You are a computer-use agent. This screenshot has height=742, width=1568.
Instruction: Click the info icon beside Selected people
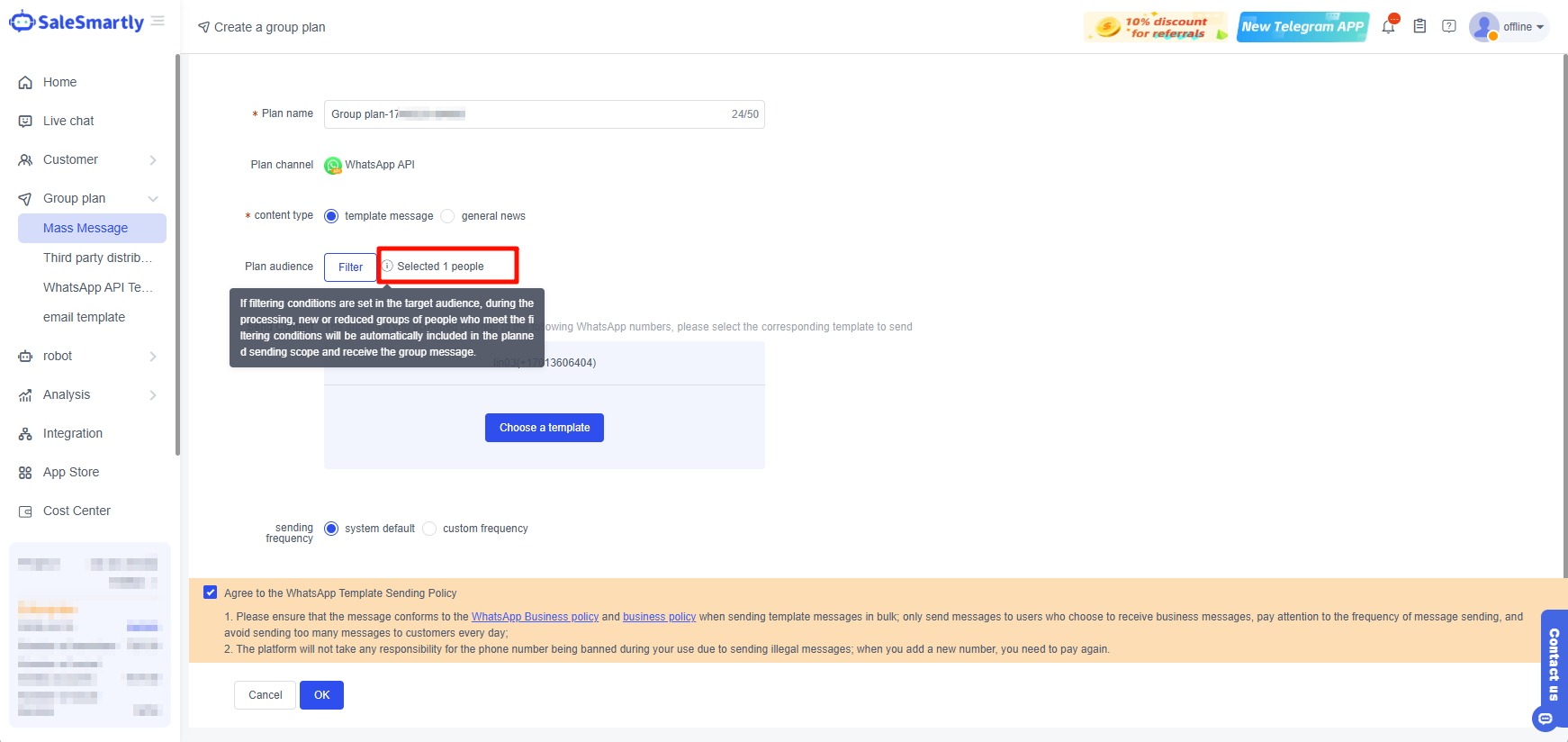(388, 267)
